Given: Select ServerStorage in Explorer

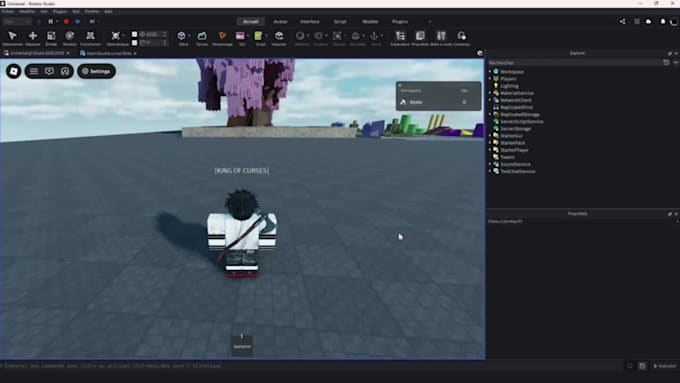Looking at the screenshot, I should 515,129.
